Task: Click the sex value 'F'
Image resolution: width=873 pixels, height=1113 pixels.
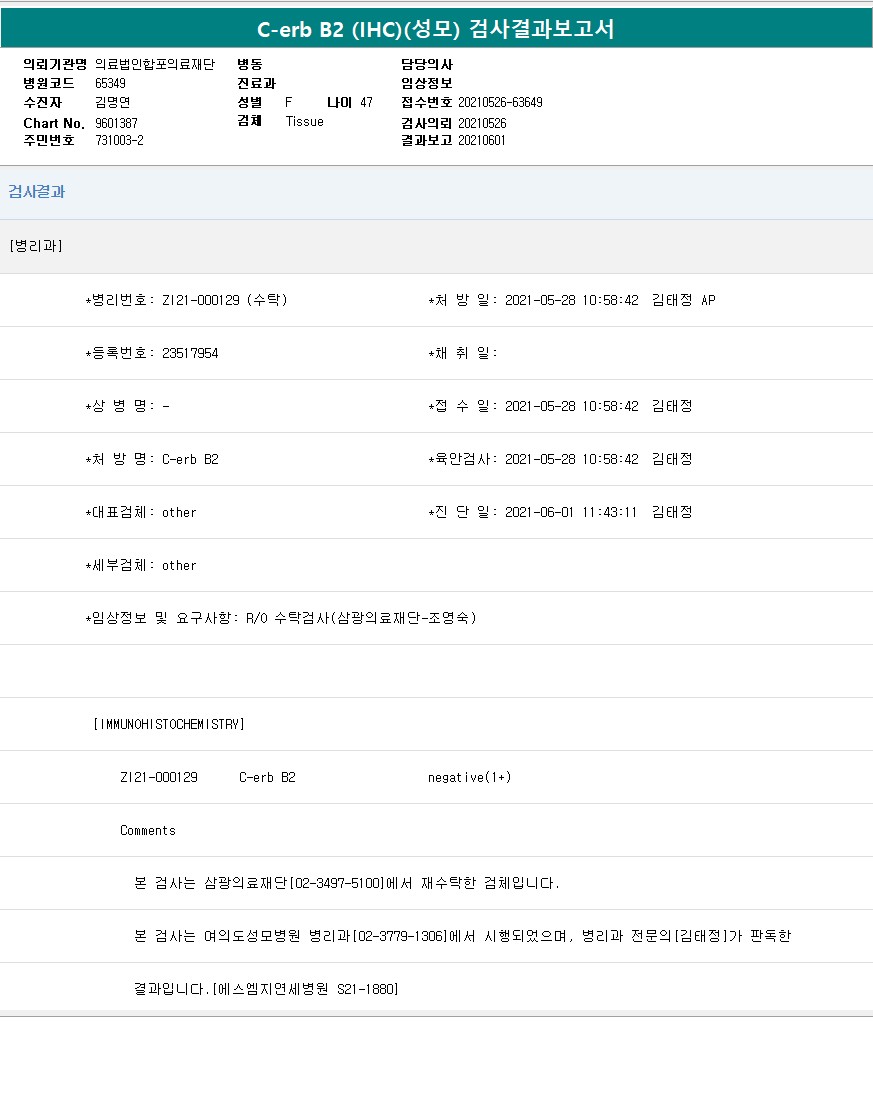Action: pyautogui.click(x=288, y=103)
